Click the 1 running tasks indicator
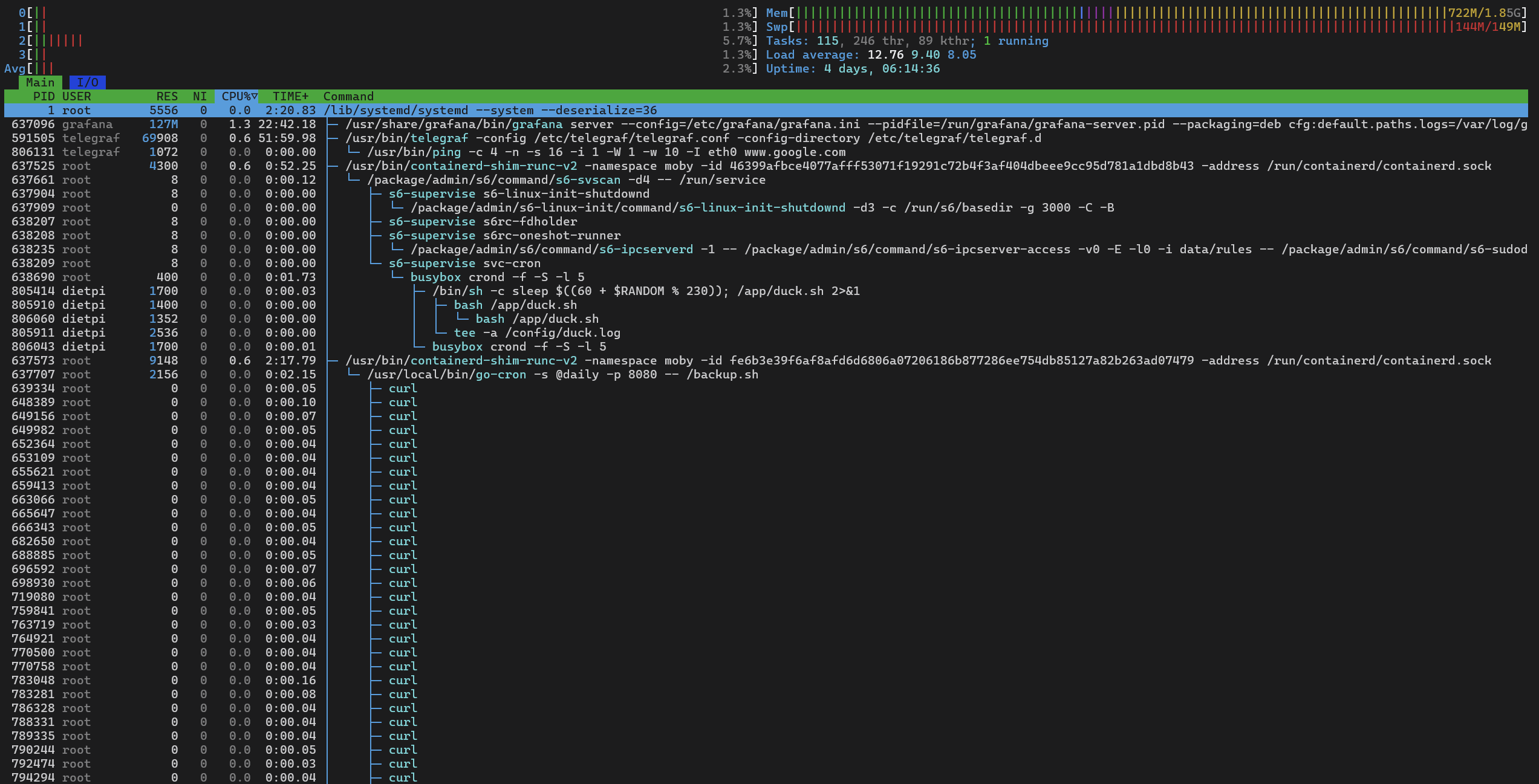1539x784 pixels. [x=1016, y=40]
